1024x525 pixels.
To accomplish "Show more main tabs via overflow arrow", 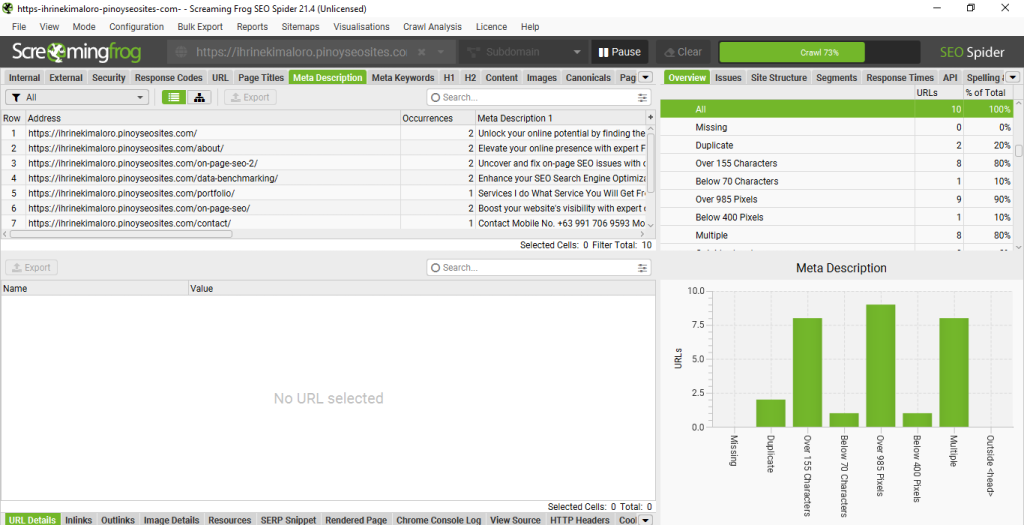I will (645, 78).
